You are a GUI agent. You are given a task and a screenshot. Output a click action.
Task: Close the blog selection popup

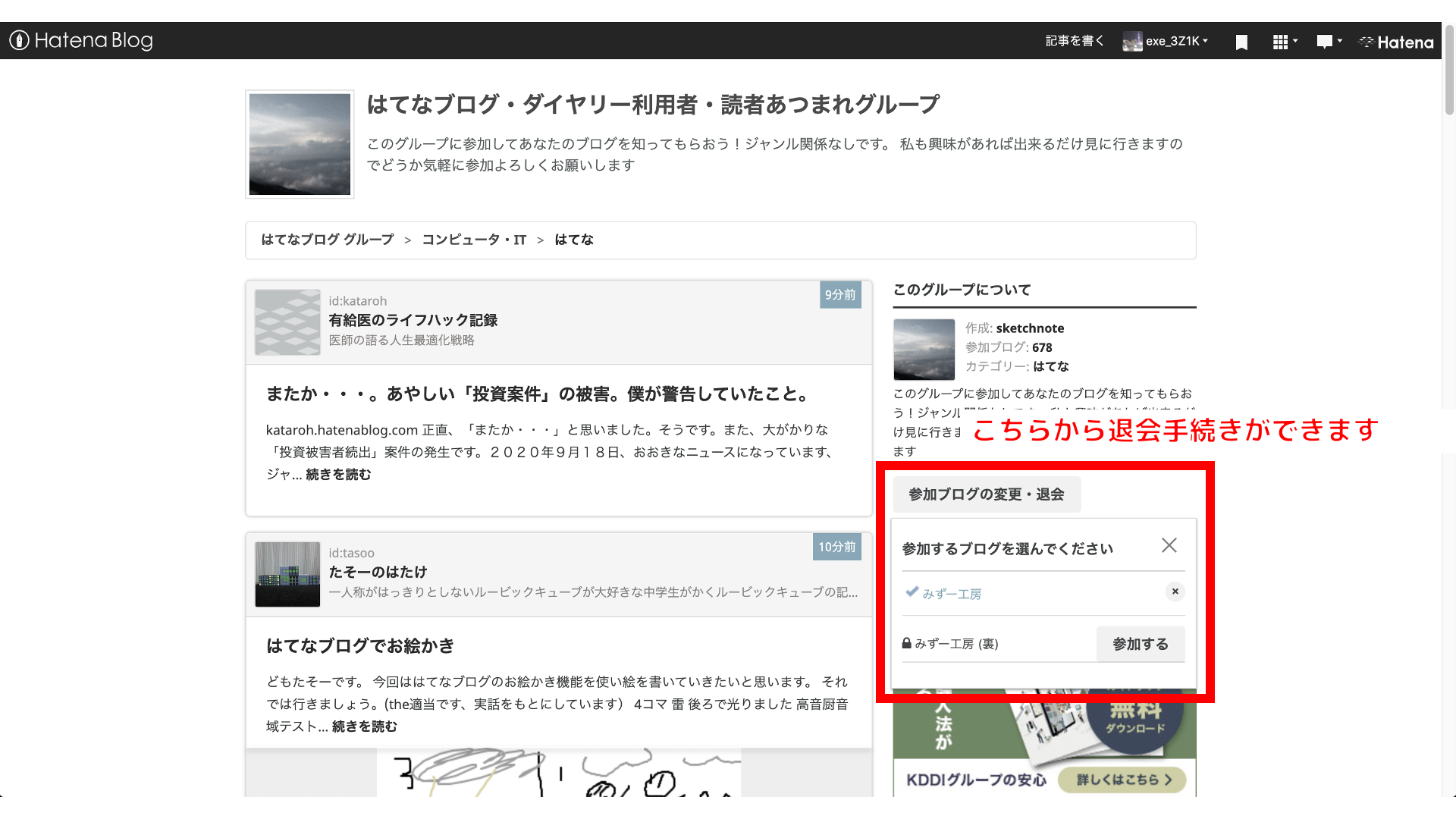(1169, 545)
